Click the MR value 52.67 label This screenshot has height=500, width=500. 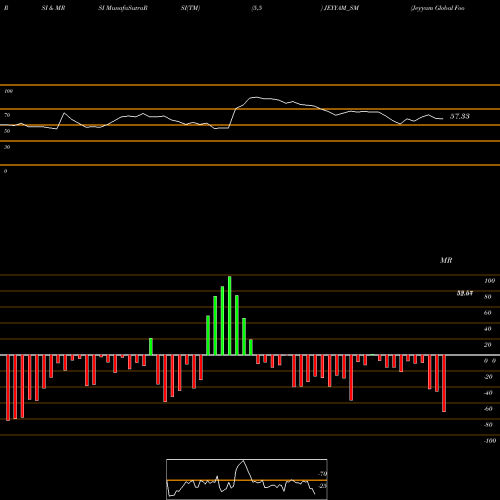(x=465, y=293)
